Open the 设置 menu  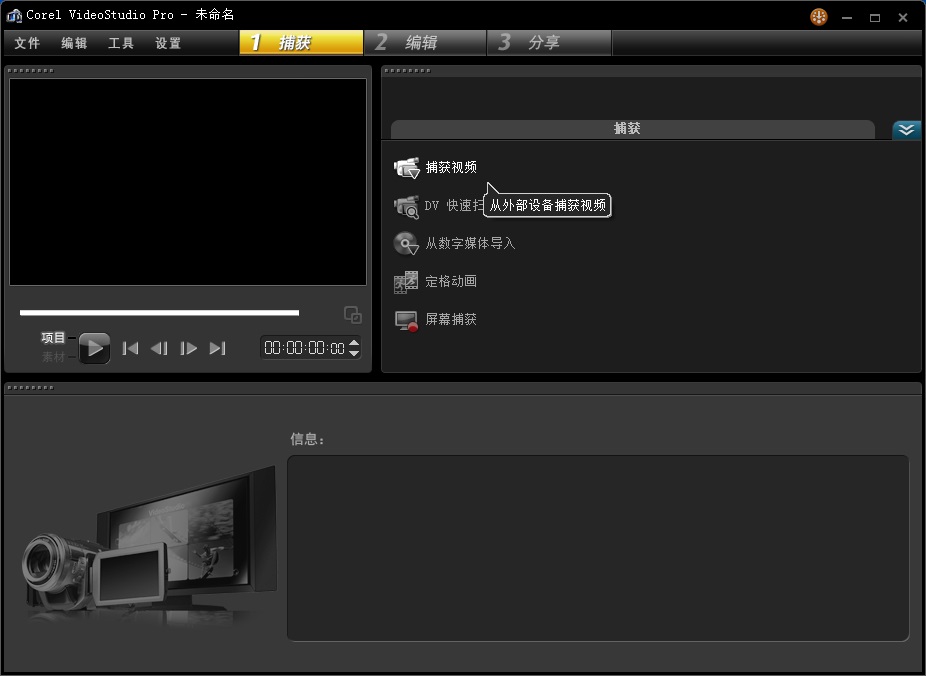168,44
